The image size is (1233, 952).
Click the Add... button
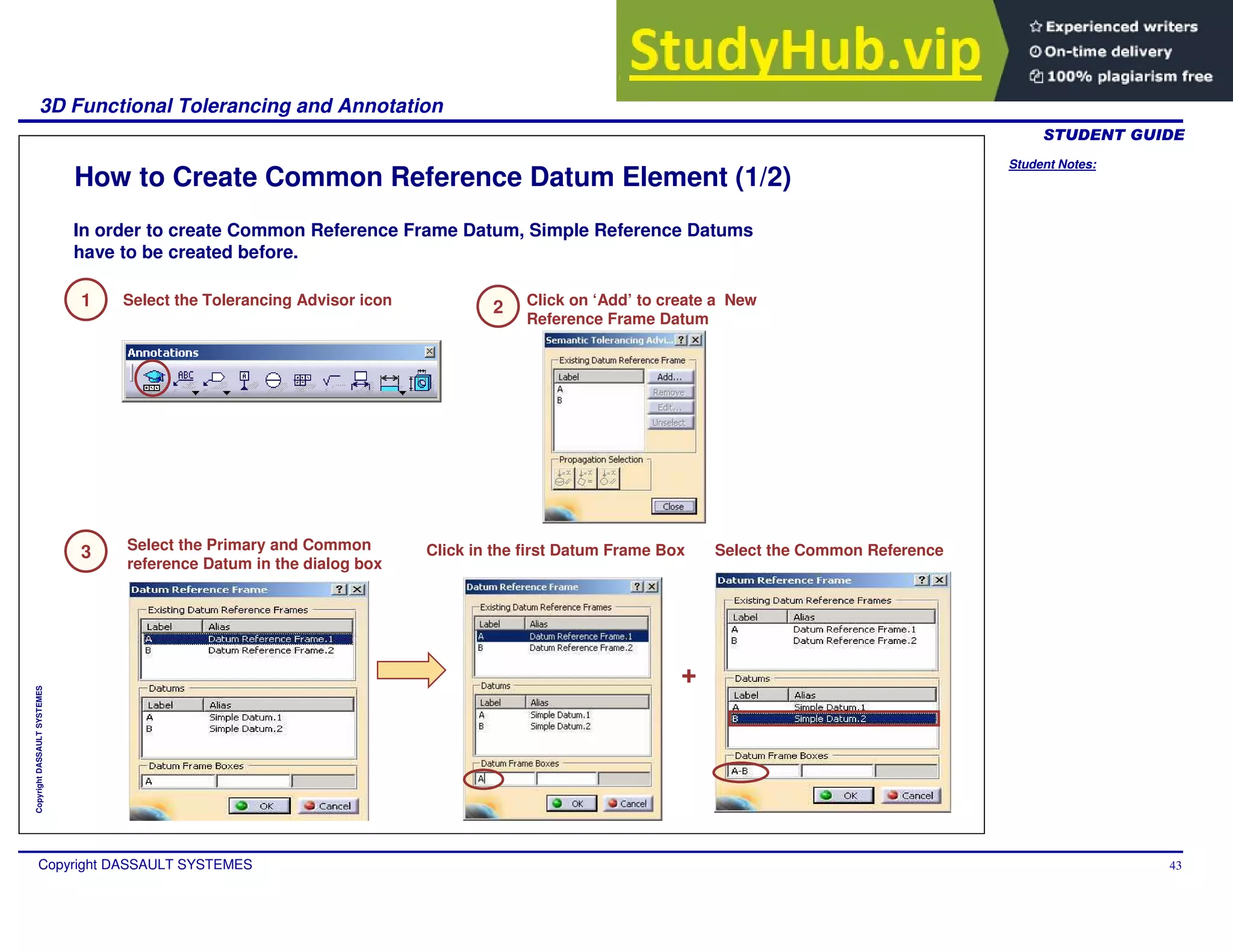pyautogui.click(x=669, y=377)
